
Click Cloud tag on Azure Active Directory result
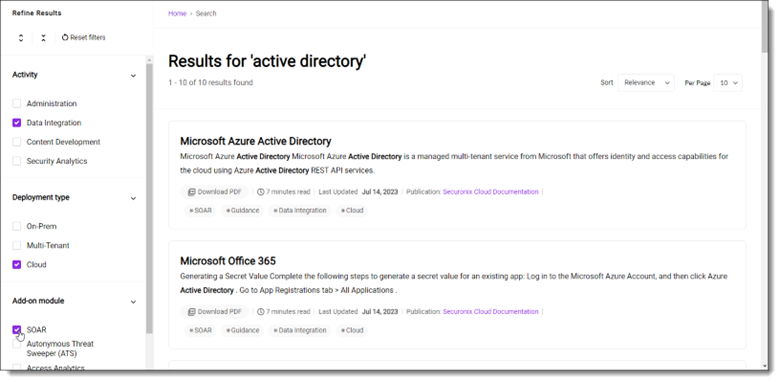352,210
